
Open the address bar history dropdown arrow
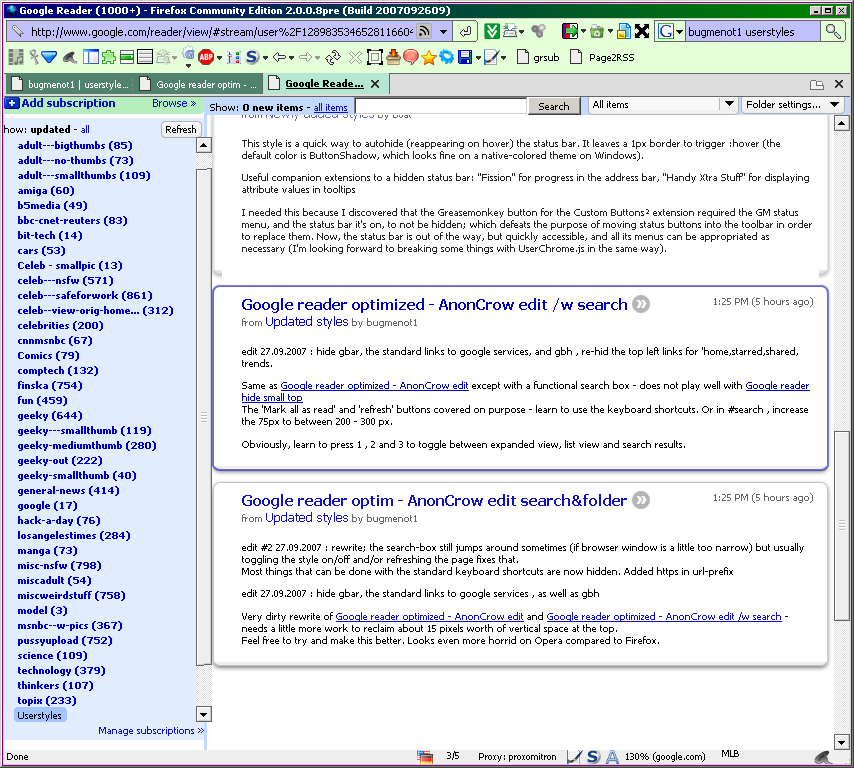click(x=444, y=32)
